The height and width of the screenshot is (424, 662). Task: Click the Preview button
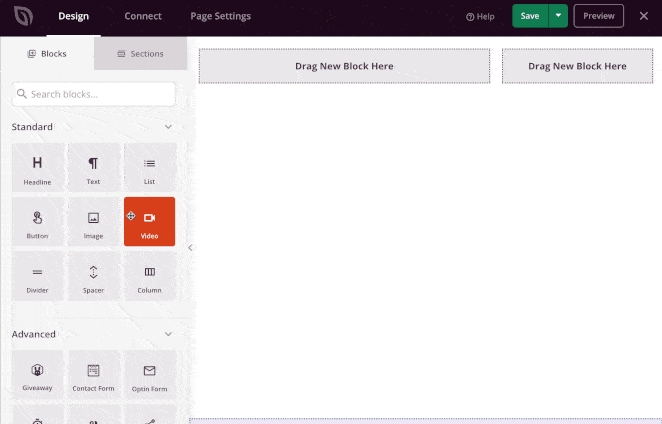click(x=598, y=16)
